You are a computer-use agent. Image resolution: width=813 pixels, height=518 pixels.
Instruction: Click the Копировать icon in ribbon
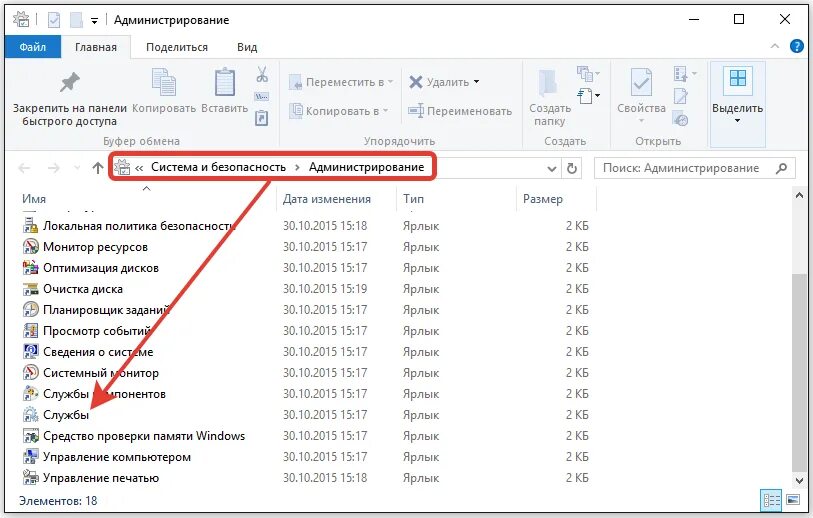click(x=164, y=82)
